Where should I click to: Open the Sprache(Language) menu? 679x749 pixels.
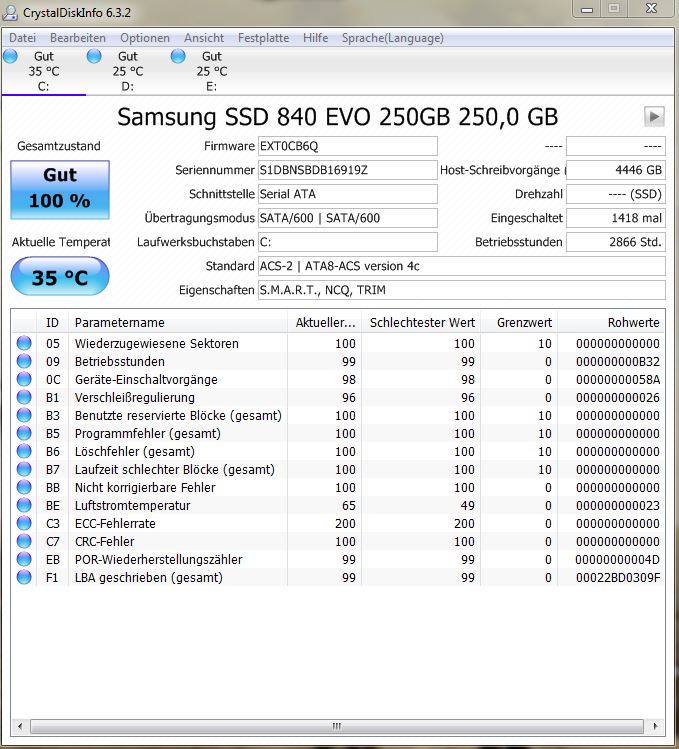tap(393, 38)
